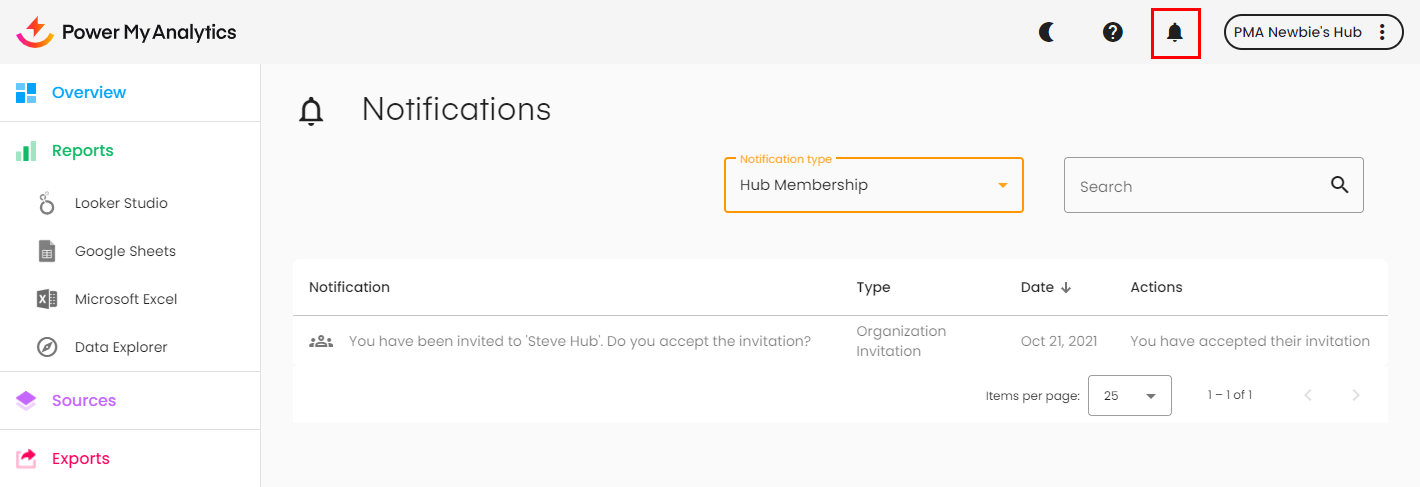
Task: Click the Looker Studio icon in the sidebar
Action: click(46, 203)
